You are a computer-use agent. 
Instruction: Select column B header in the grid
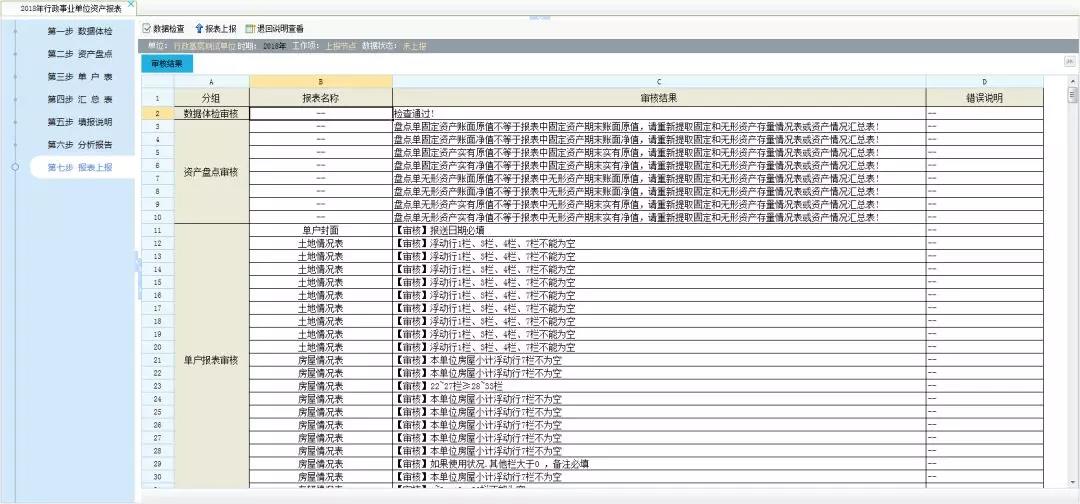pyautogui.click(x=320, y=81)
